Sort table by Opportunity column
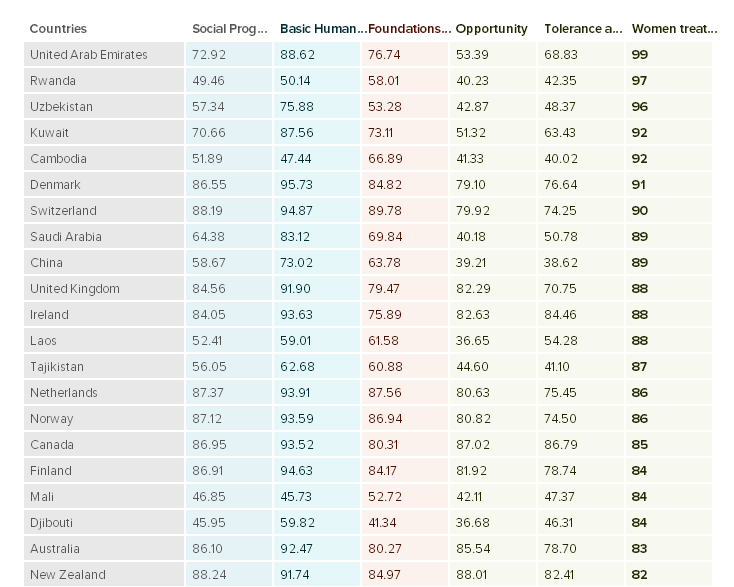Viewport: 734px width, 587px height. click(491, 29)
